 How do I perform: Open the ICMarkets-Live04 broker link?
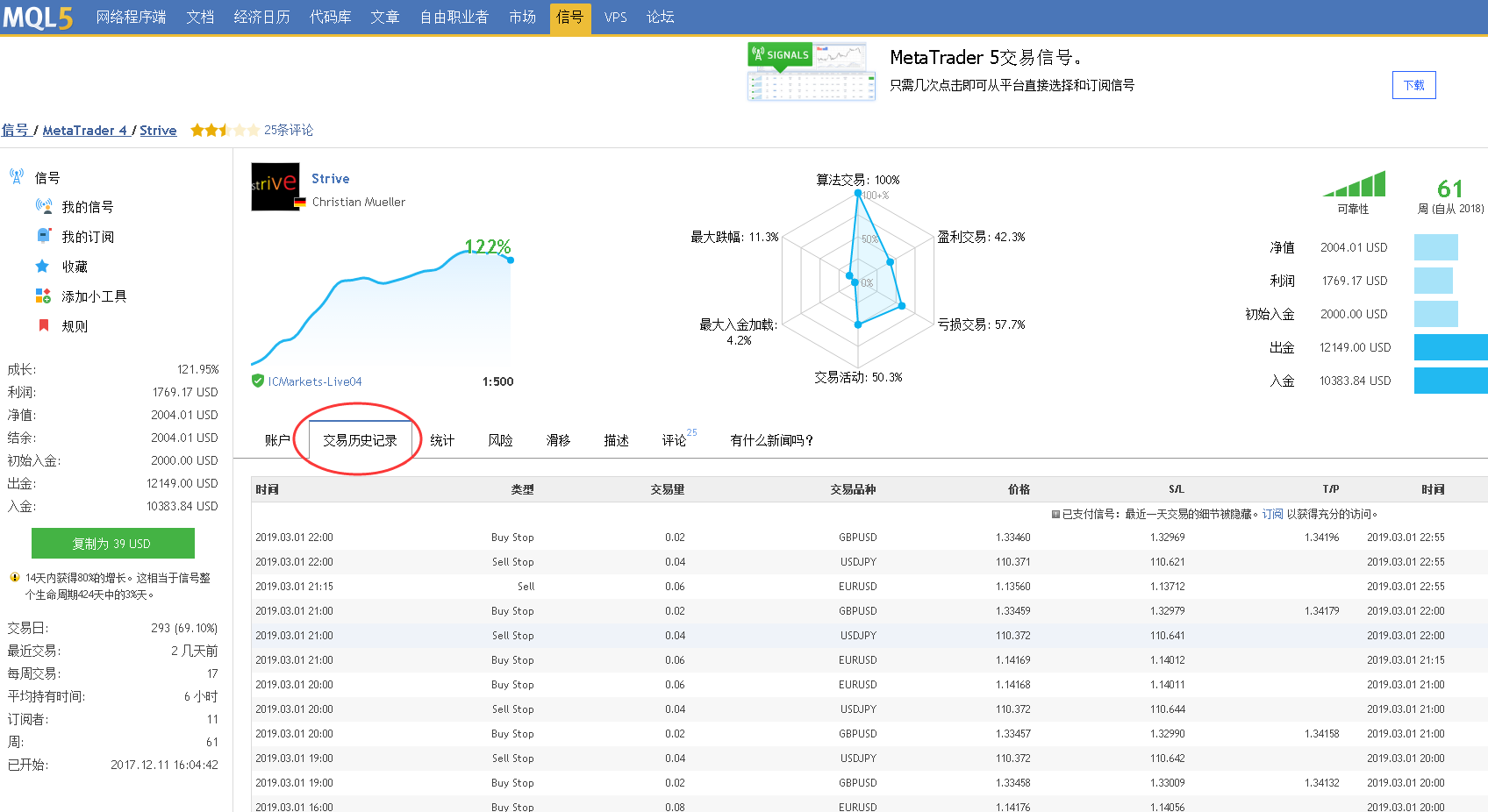tap(315, 381)
